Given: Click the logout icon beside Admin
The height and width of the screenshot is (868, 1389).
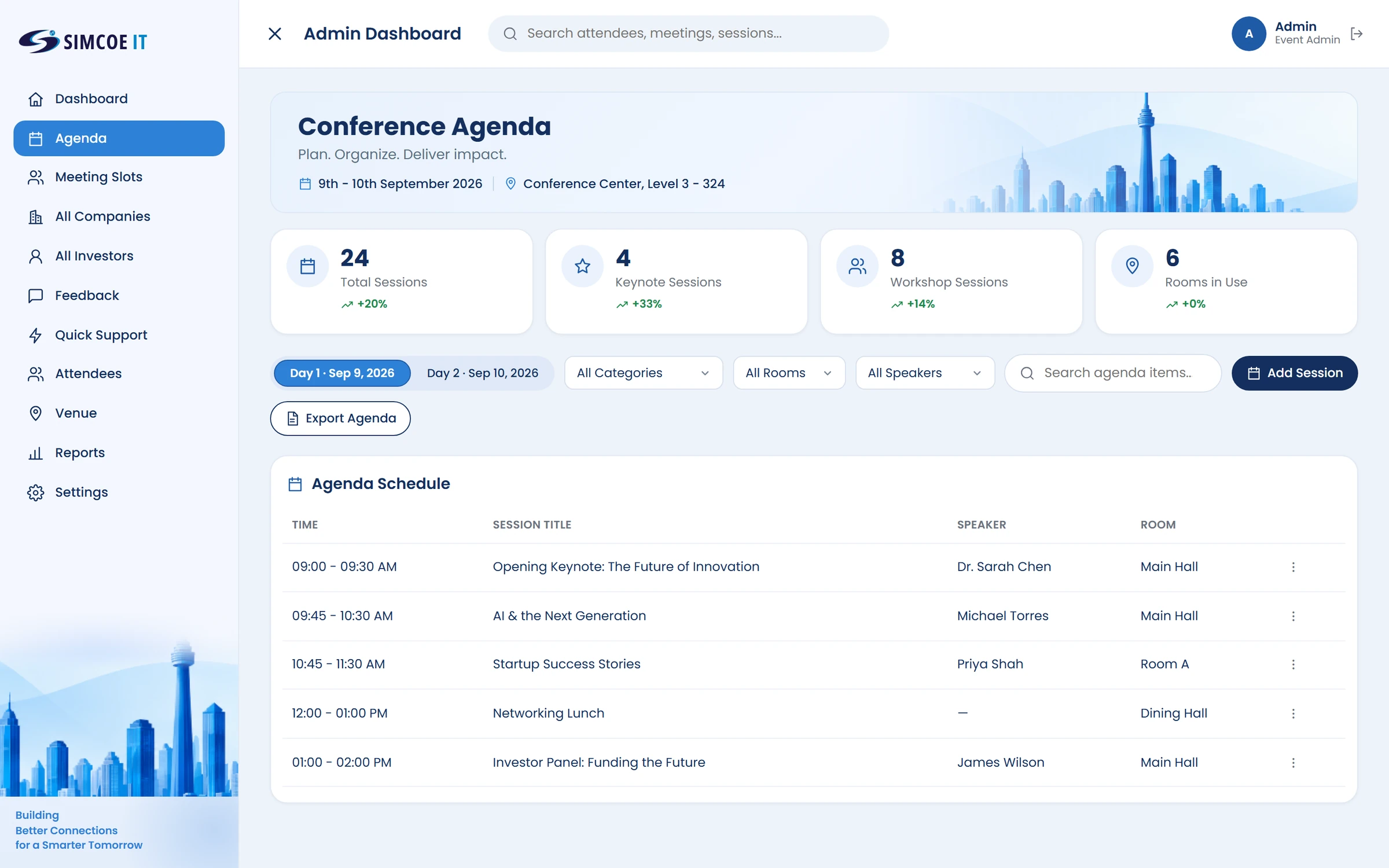Looking at the screenshot, I should click(1357, 34).
